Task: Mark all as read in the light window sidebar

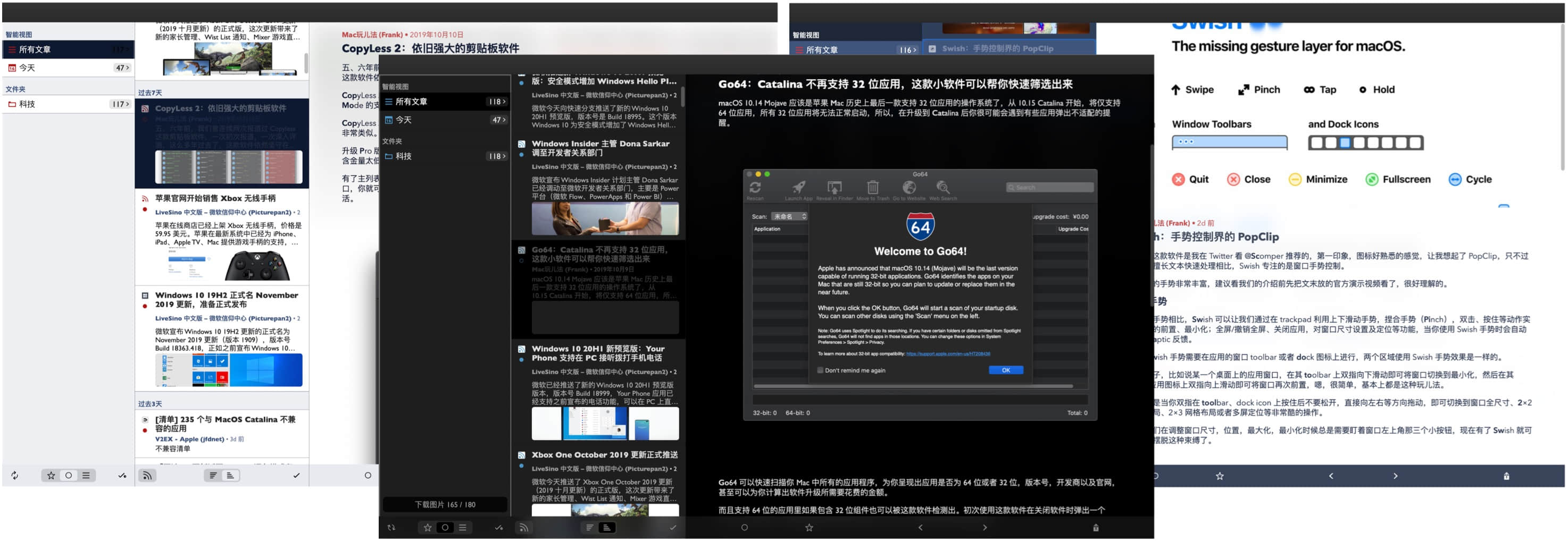Action: tap(122, 475)
